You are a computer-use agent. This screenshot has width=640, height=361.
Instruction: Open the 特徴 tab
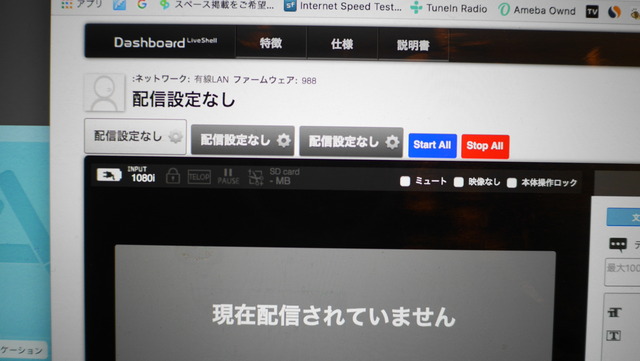pyautogui.click(x=271, y=43)
